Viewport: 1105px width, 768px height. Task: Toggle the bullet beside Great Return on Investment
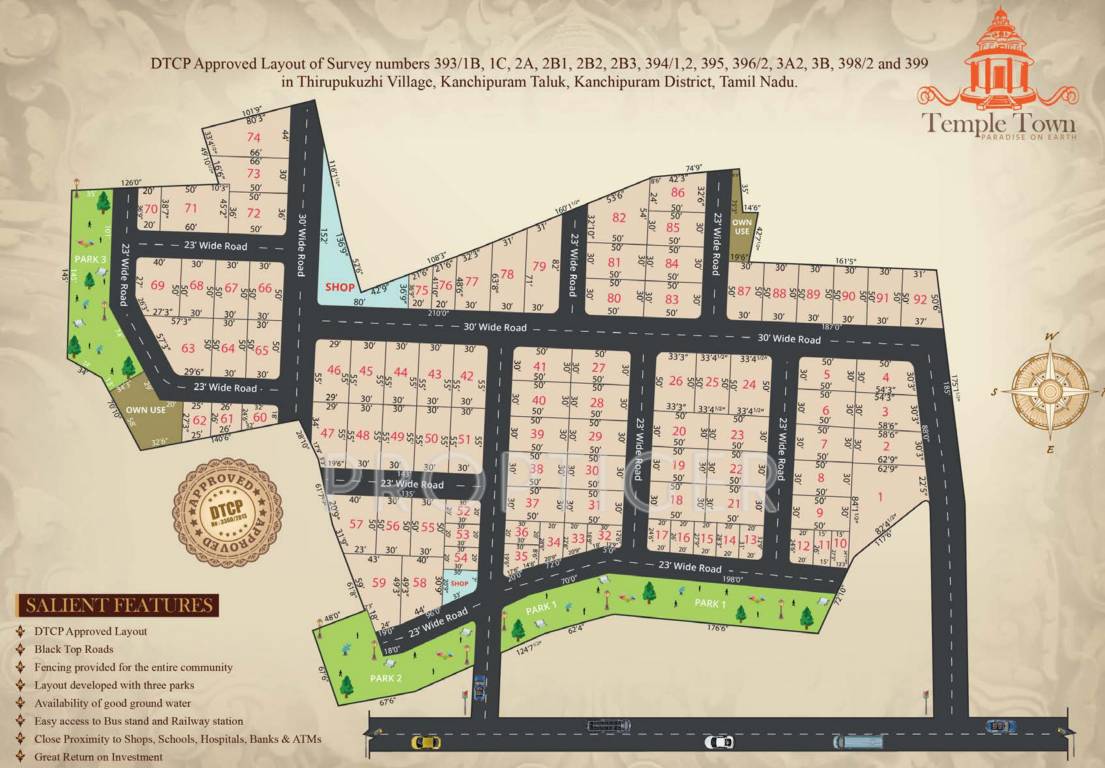pyautogui.click(x=21, y=757)
